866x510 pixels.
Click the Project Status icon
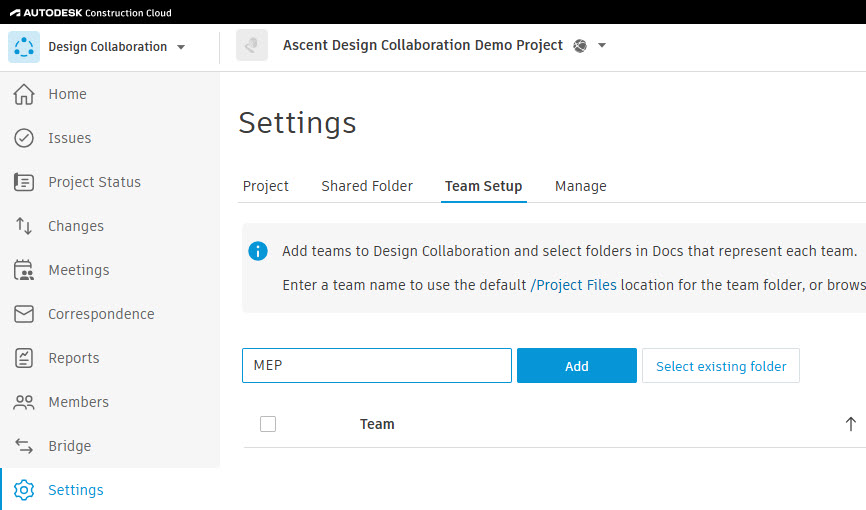[x=24, y=182]
